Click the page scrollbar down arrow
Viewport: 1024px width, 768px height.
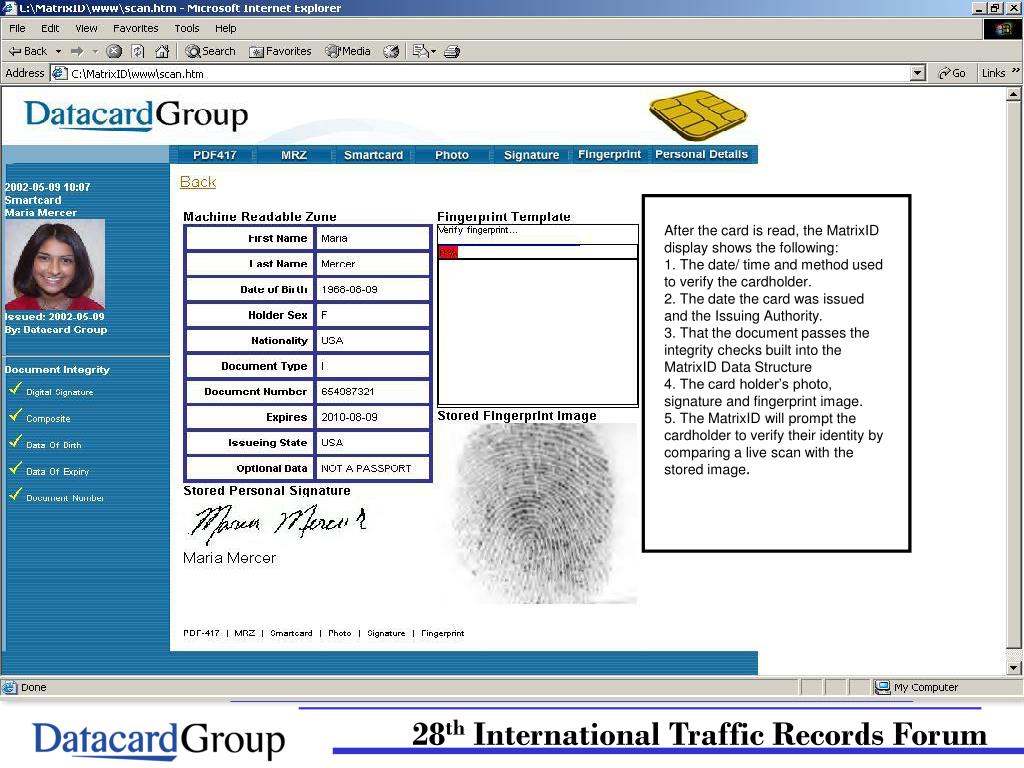tap(1014, 667)
